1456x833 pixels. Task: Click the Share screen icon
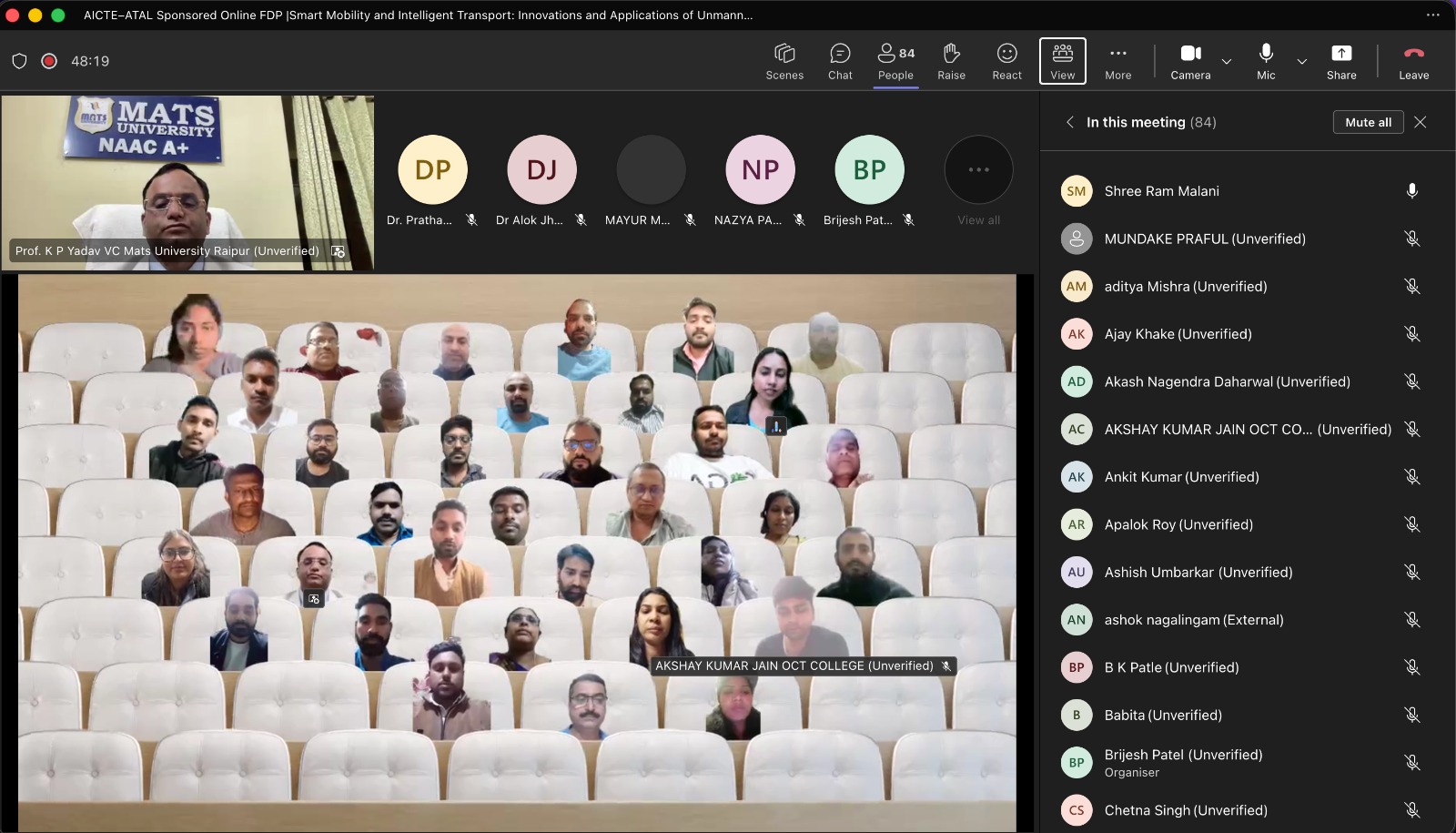click(x=1340, y=61)
